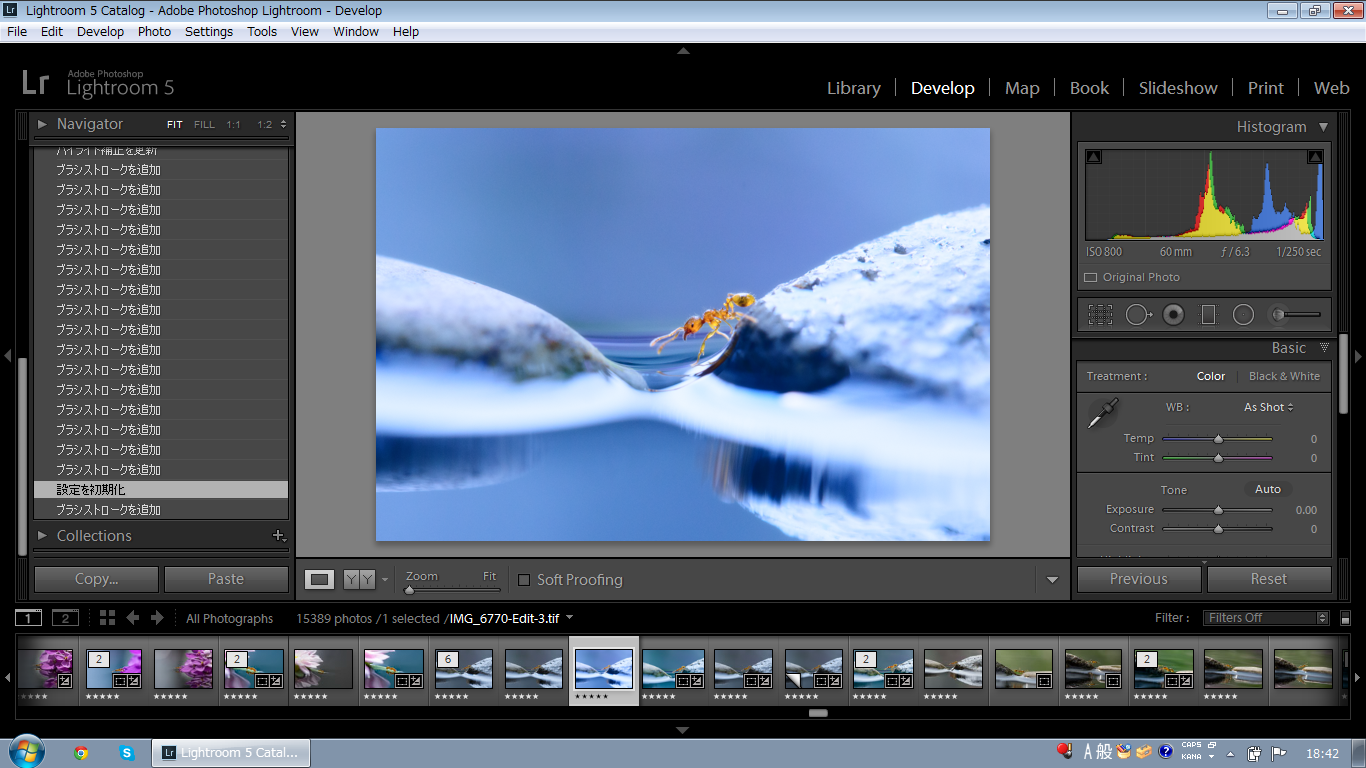Click the Previous button
Image resolution: width=1366 pixels, height=768 pixels.
coord(1139,579)
